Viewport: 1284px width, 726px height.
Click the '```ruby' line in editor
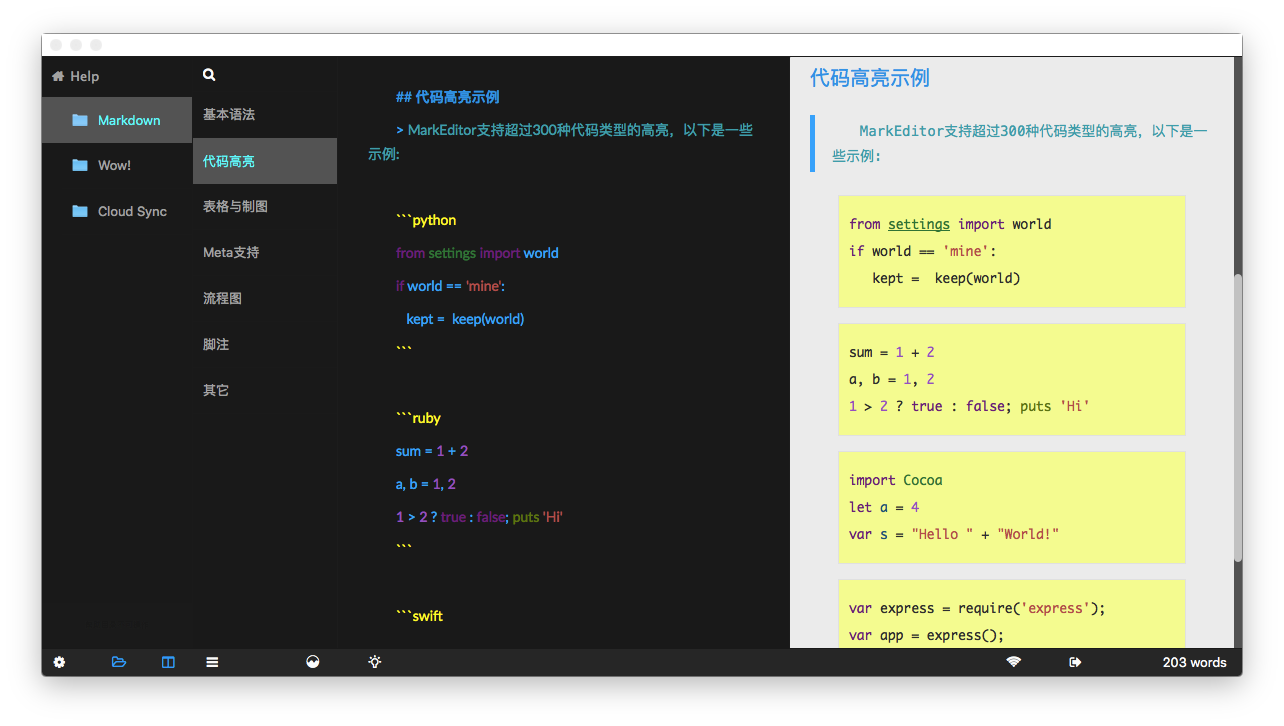(418, 419)
